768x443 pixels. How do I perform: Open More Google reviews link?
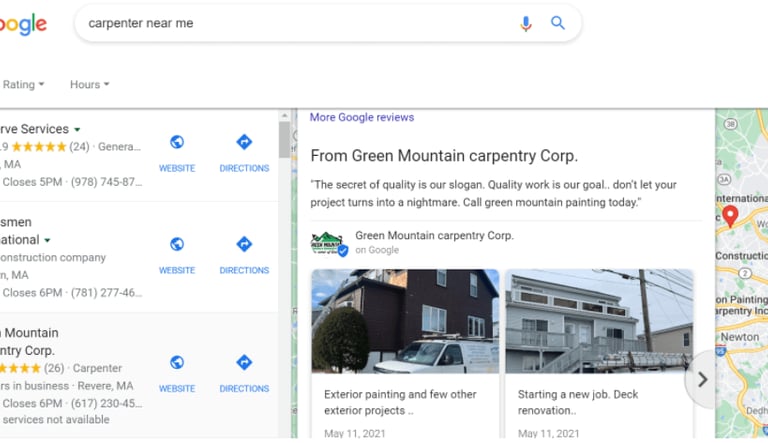(361, 117)
